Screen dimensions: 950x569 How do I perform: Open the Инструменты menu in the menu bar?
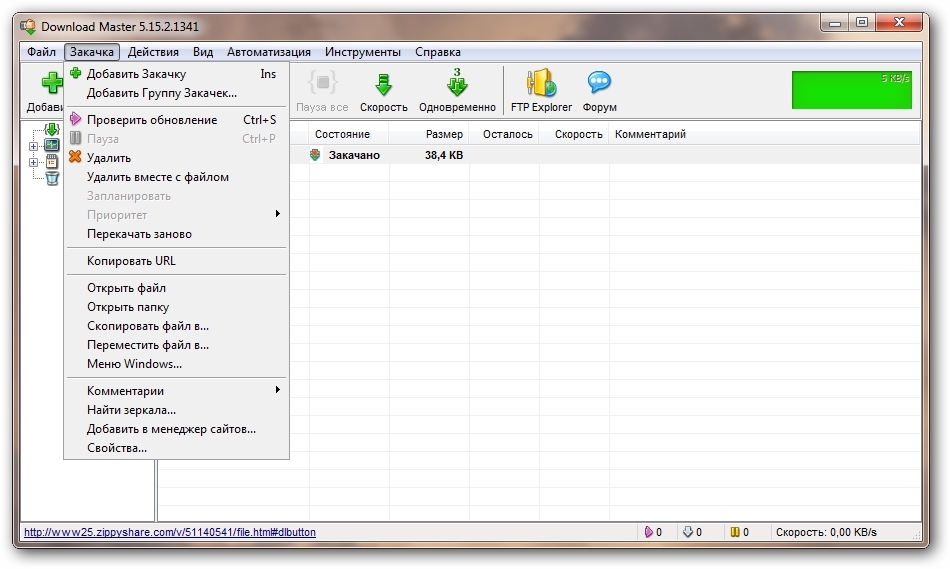pyautogui.click(x=363, y=52)
